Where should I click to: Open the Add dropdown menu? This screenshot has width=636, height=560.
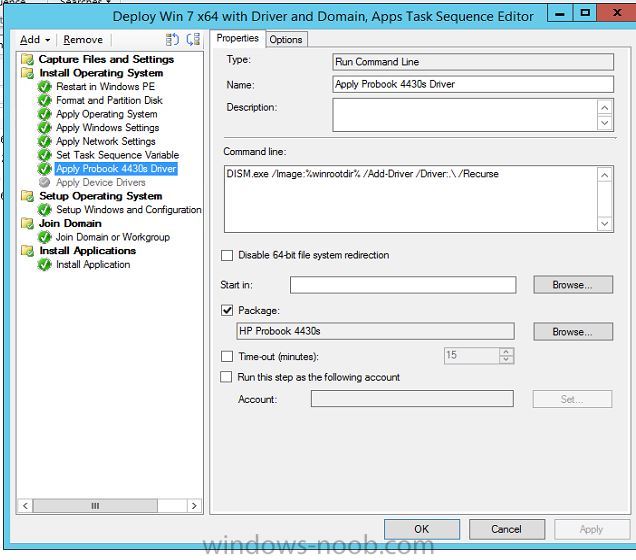(34, 40)
